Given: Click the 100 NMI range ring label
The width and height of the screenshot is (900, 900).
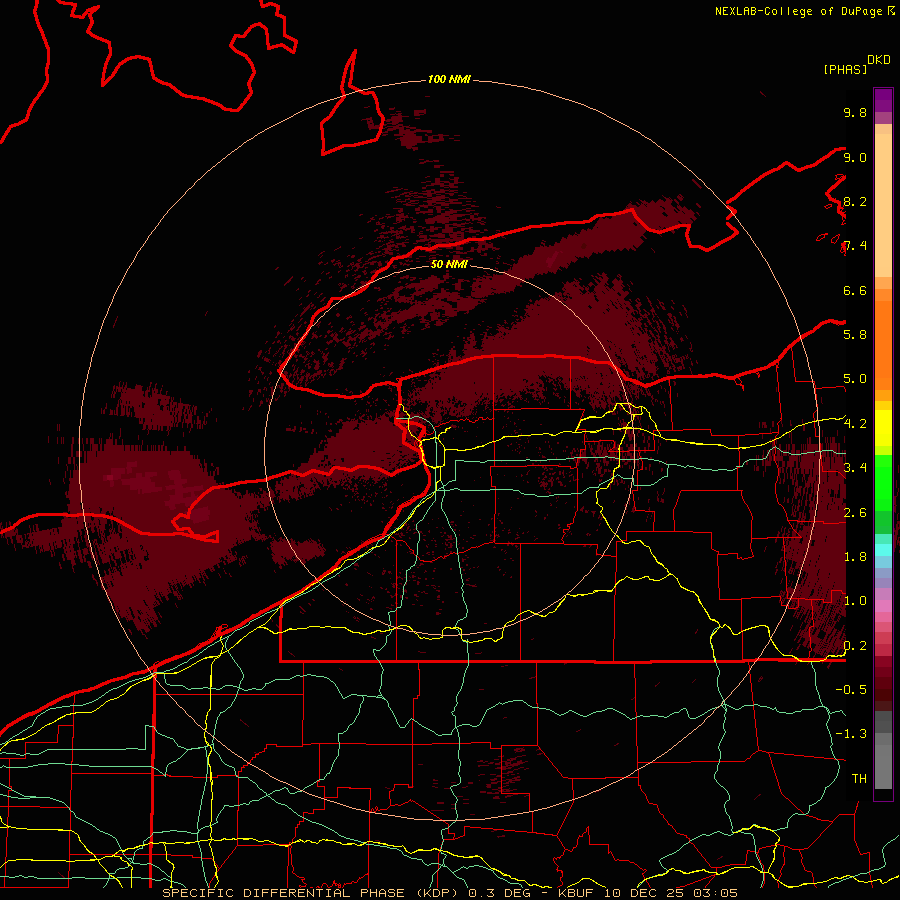Looking at the screenshot, I should click(449, 79).
